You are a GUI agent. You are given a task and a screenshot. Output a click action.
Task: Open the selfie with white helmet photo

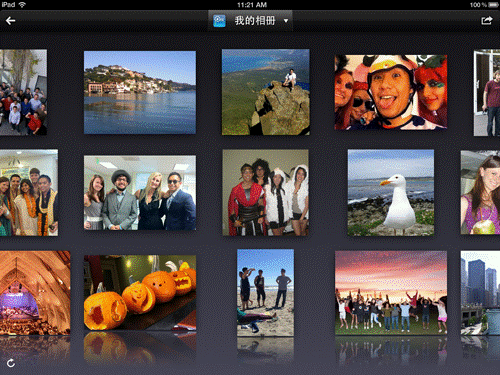[391, 92]
